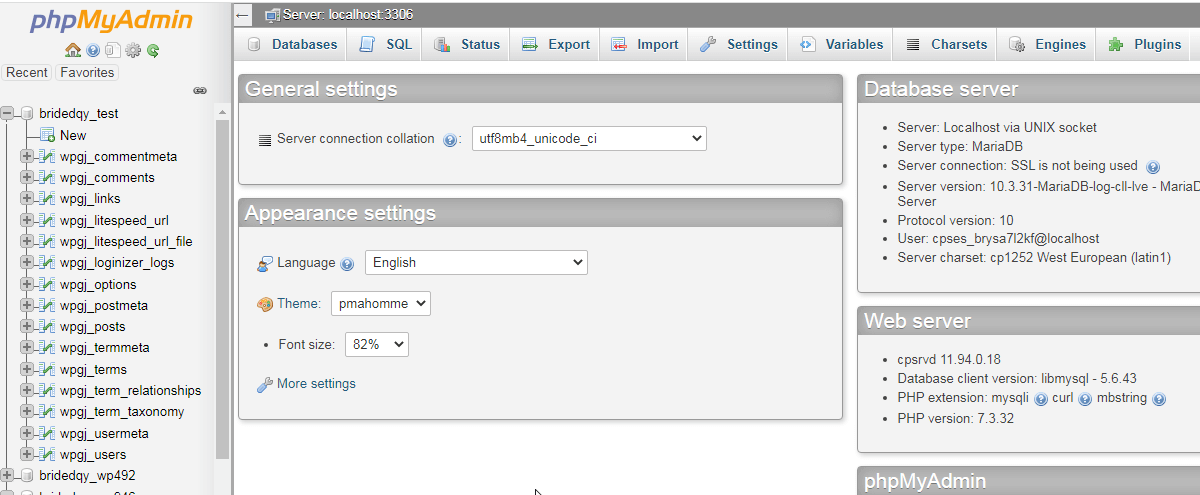Click the wpgj_options table icon
The image size is (1200, 495).
coord(47,284)
